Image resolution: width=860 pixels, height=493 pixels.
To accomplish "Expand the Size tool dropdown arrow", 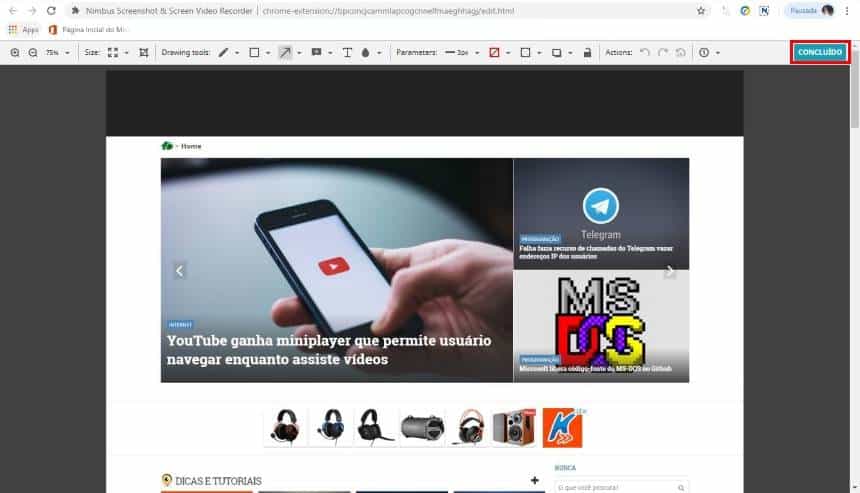I will coord(126,53).
